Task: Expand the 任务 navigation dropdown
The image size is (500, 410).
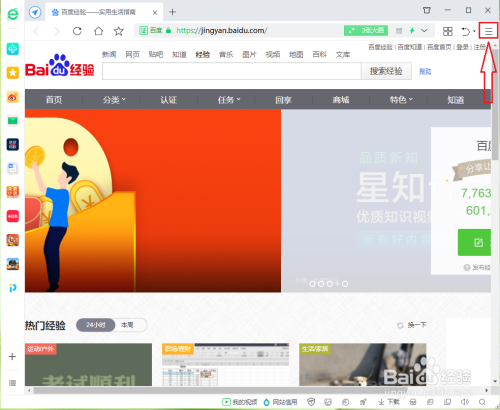Action: (x=229, y=100)
